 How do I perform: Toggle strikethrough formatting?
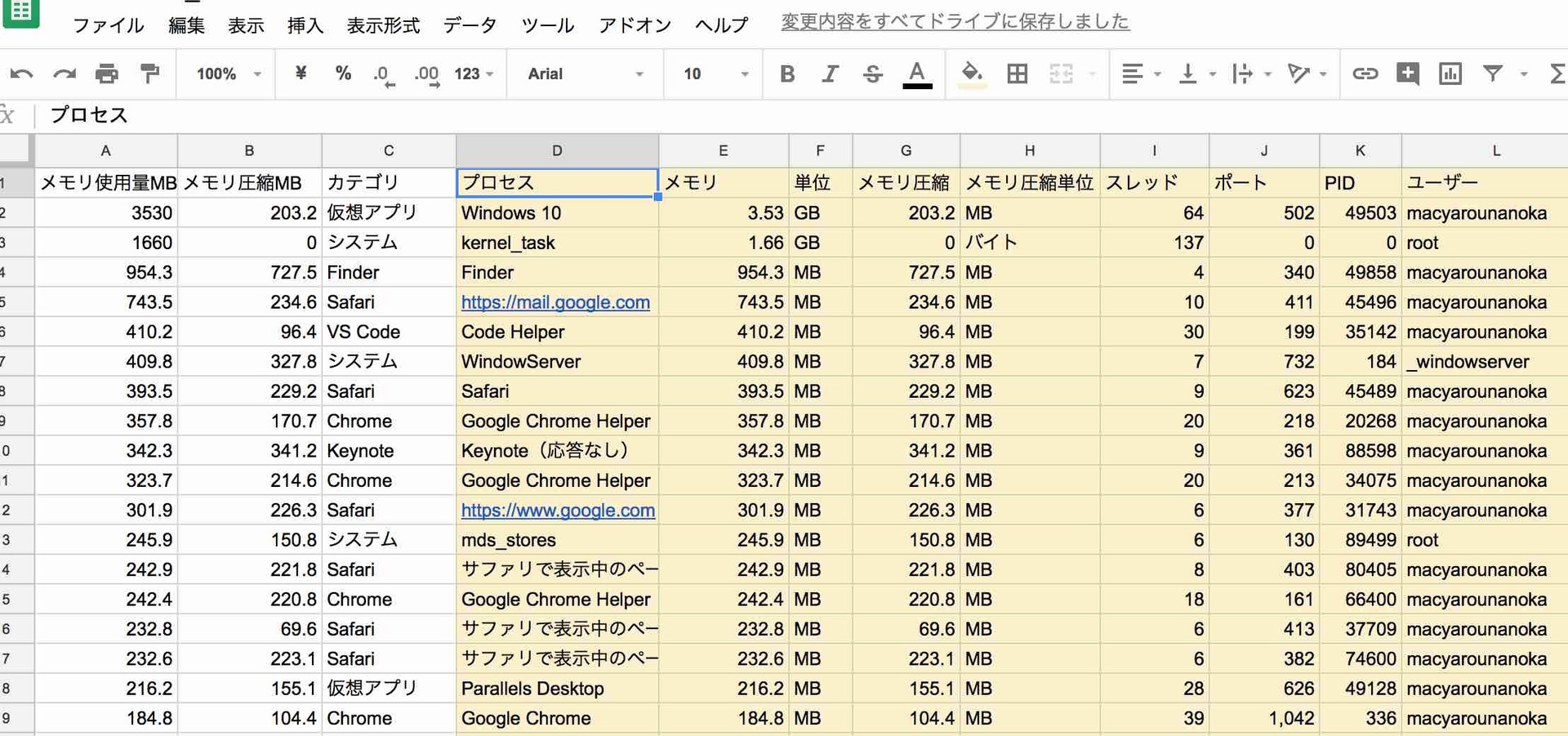pos(872,74)
